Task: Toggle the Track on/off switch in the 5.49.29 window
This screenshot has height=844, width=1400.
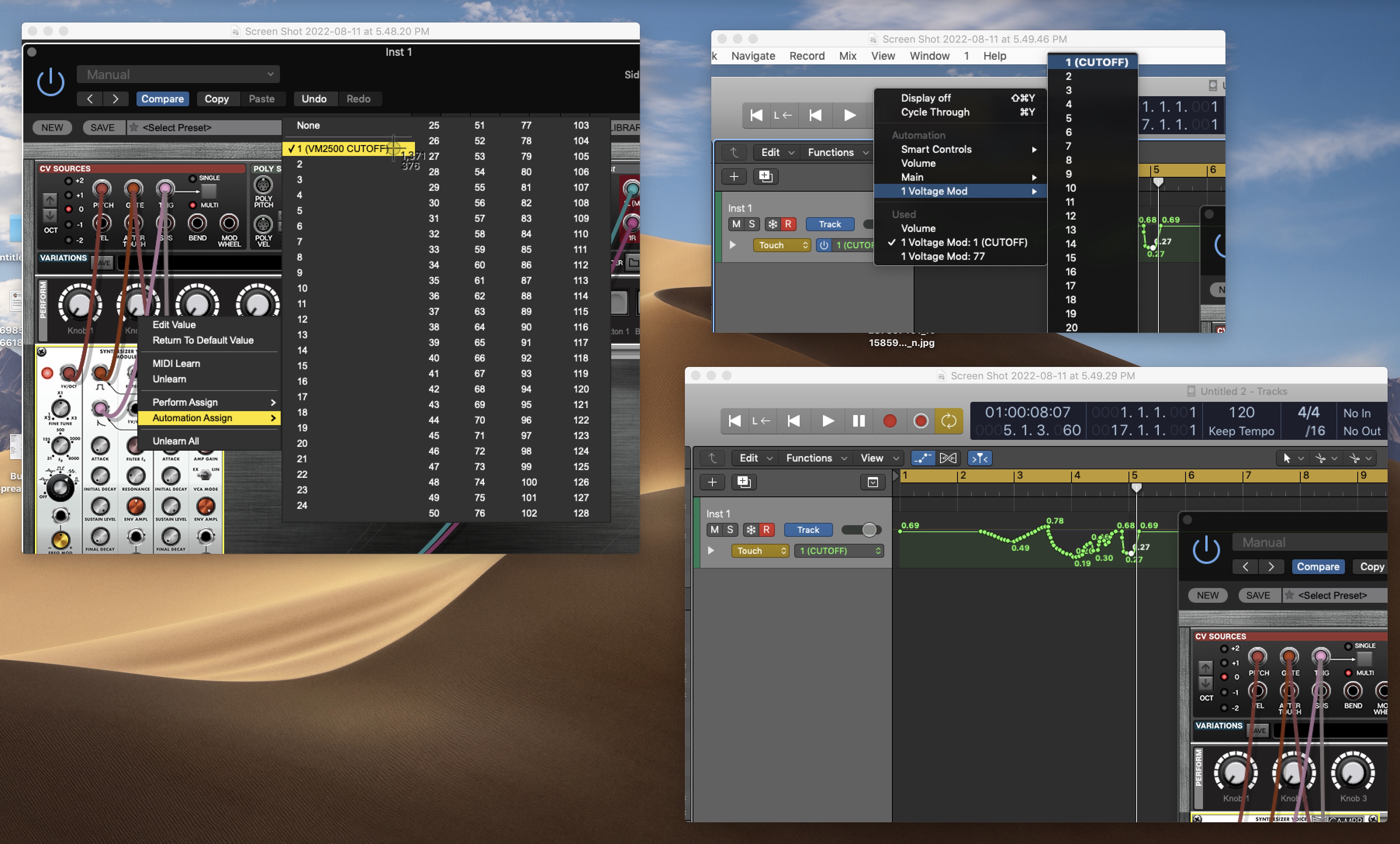Action: (862, 530)
